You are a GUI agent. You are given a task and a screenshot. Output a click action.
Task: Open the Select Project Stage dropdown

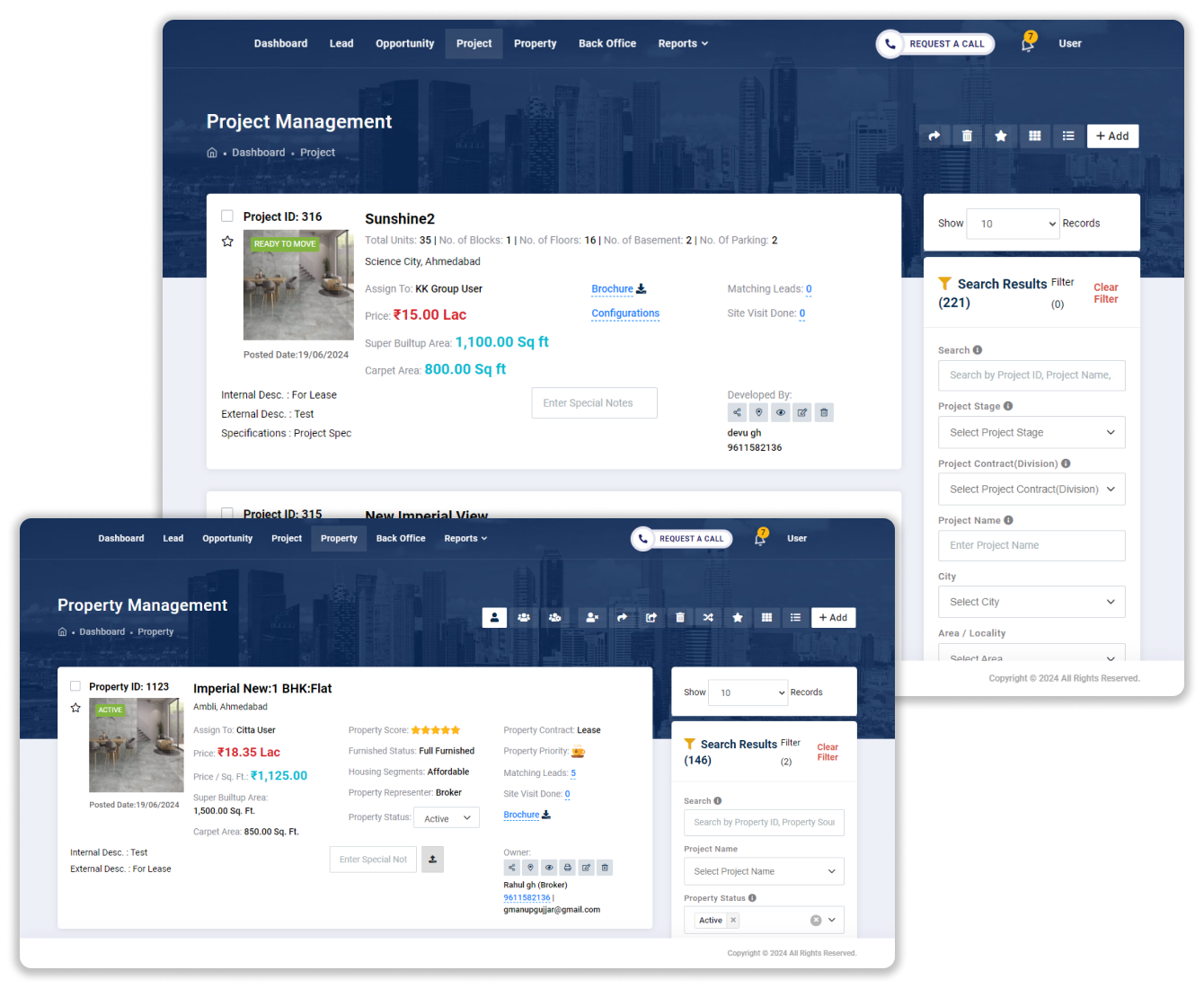[1031, 432]
